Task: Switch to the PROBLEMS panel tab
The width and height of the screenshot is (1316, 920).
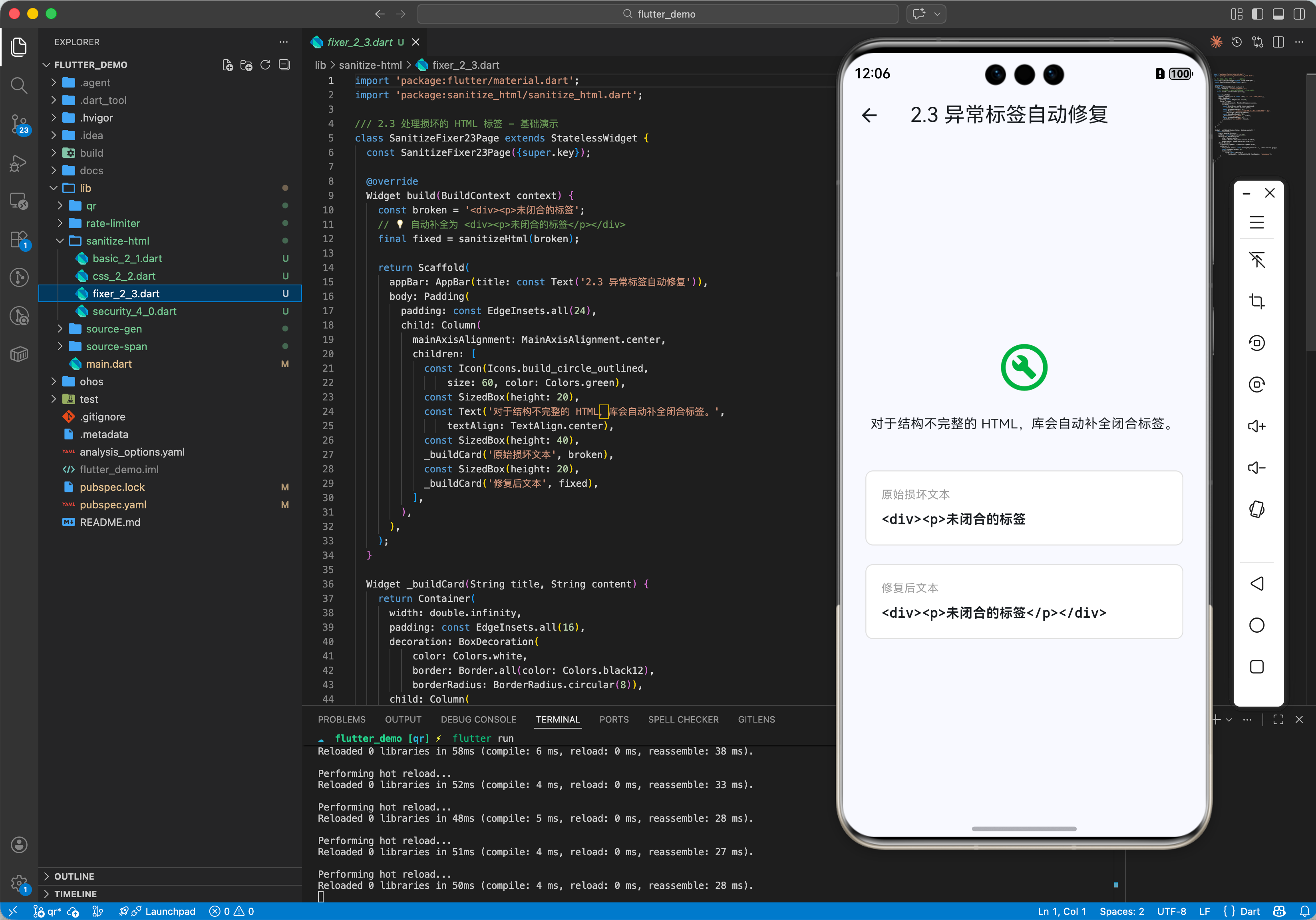Action: tap(342, 719)
